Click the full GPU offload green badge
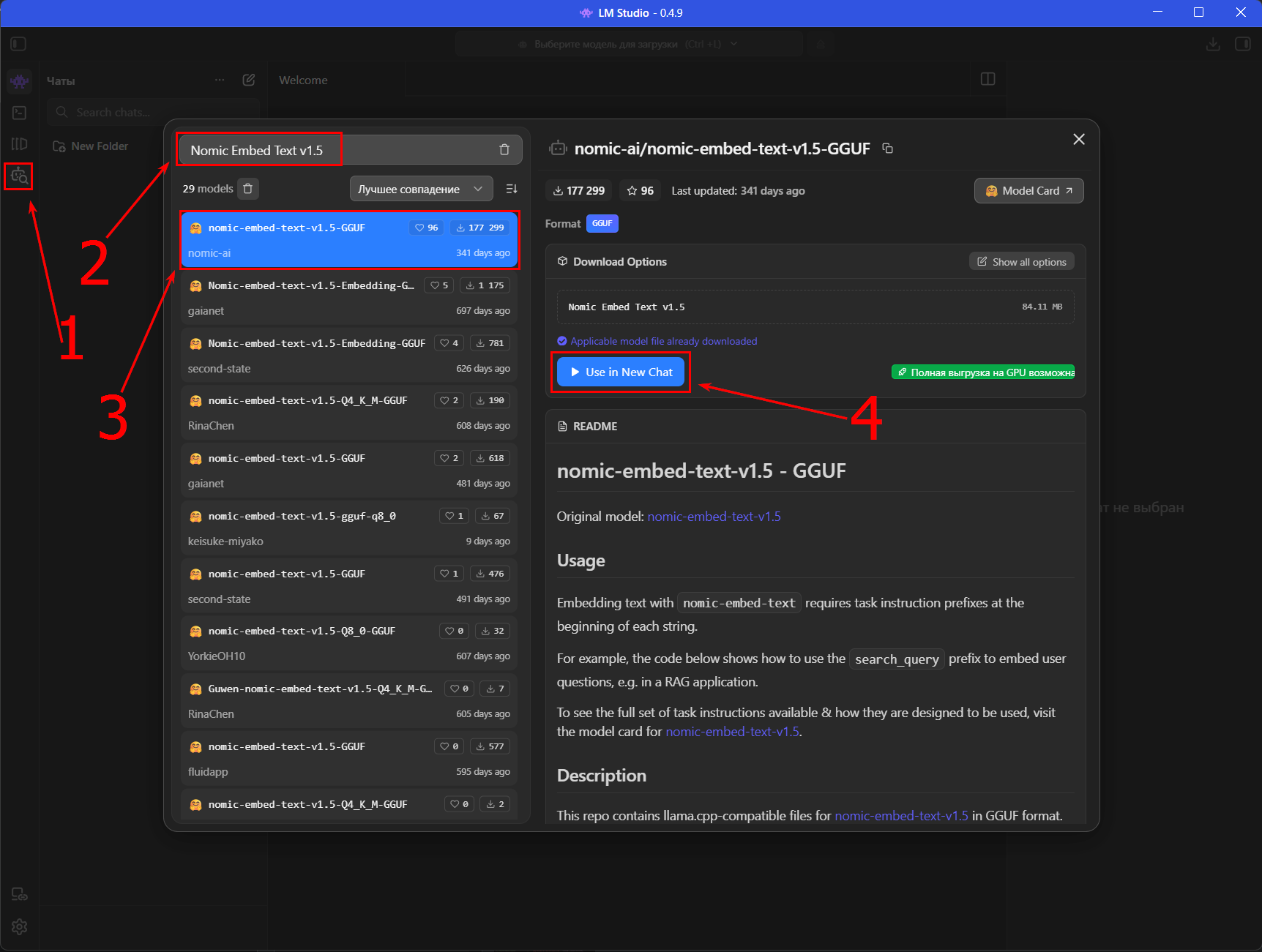This screenshot has height=952, width=1262. tap(982, 372)
